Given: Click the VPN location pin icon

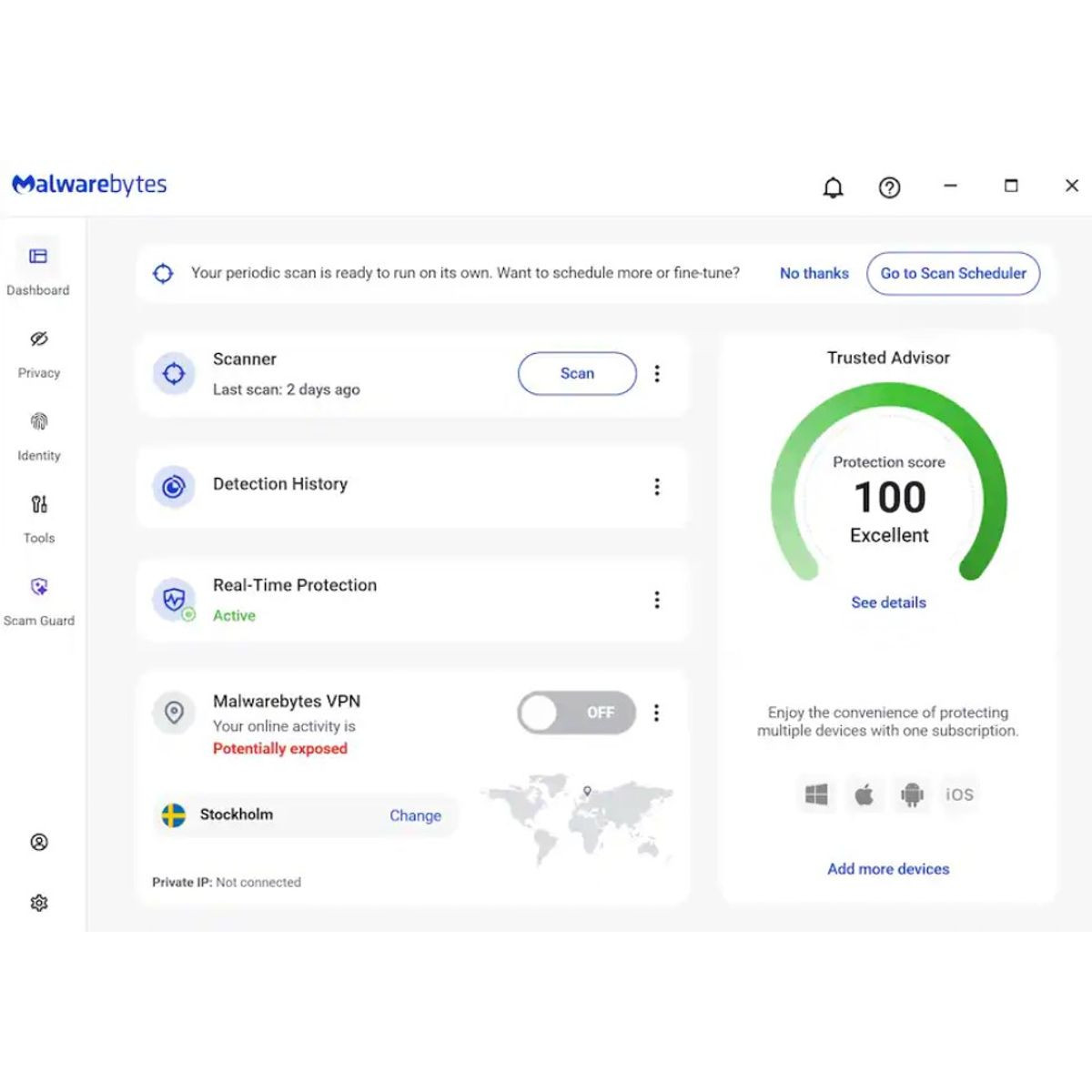Looking at the screenshot, I should pyautogui.click(x=174, y=713).
